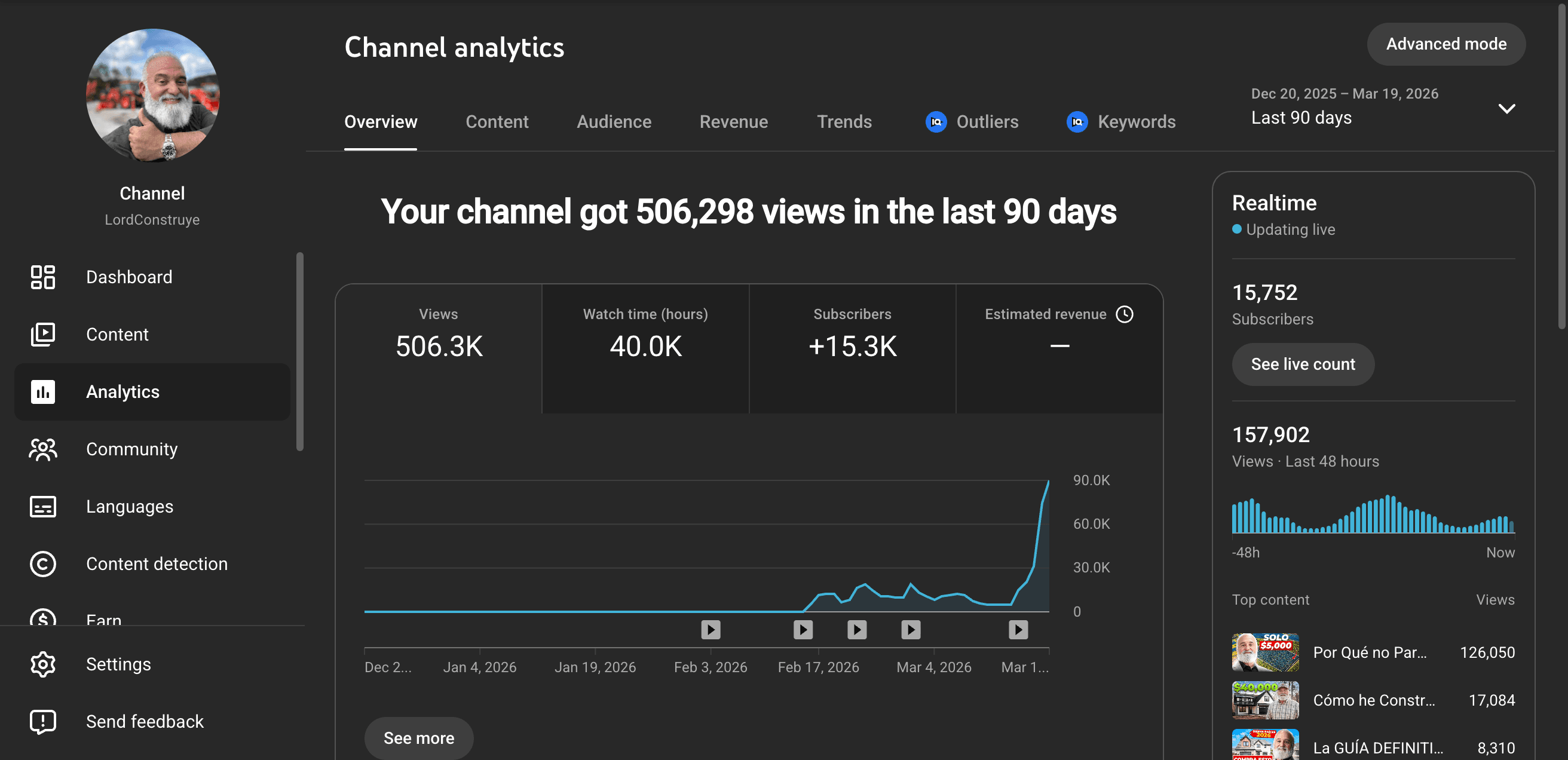Open the Dashboard icon in sidebar
The image size is (1568, 760).
42,277
